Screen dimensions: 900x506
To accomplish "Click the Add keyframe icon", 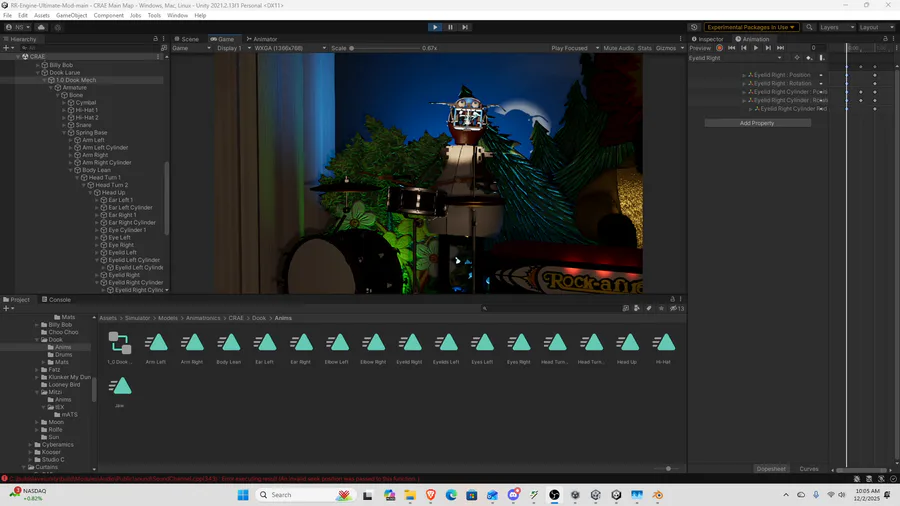I will coord(809,58).
